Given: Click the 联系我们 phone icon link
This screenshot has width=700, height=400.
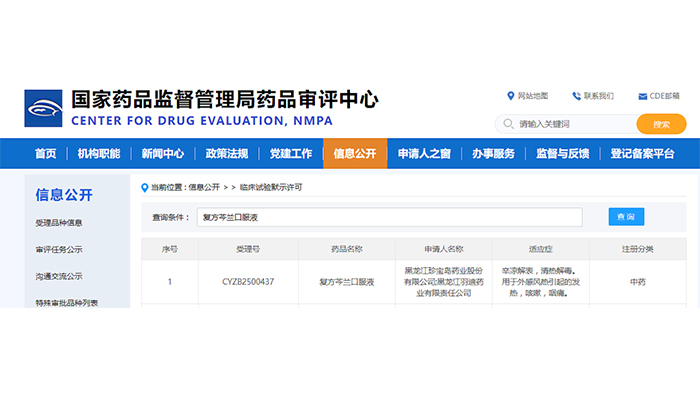Looking at the screenshot, I should click(x=577, y=96).
